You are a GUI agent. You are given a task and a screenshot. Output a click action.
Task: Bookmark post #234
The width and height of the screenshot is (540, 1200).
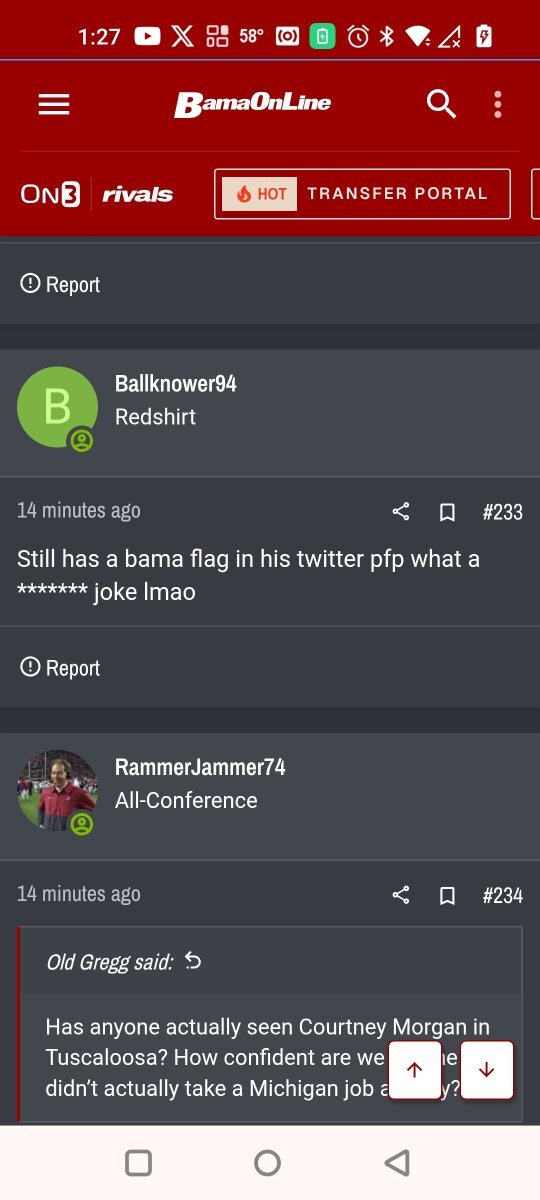447,895
